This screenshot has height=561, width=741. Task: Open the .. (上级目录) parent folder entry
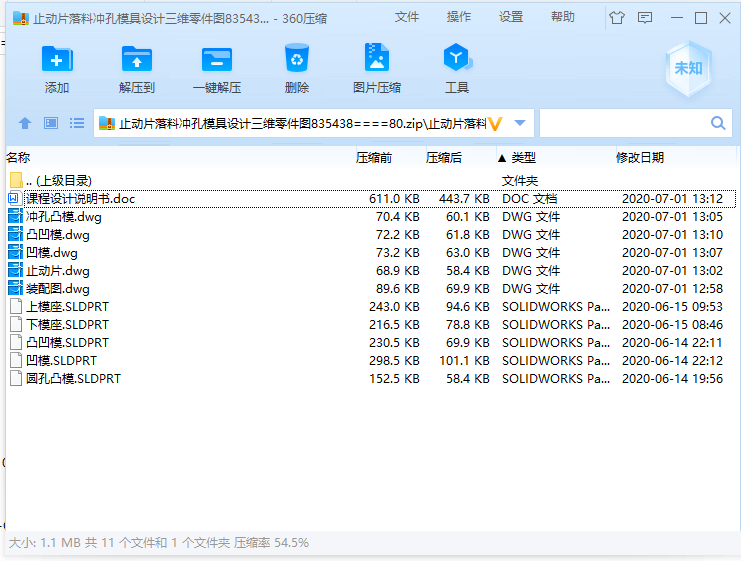click(x=59, y=180)
